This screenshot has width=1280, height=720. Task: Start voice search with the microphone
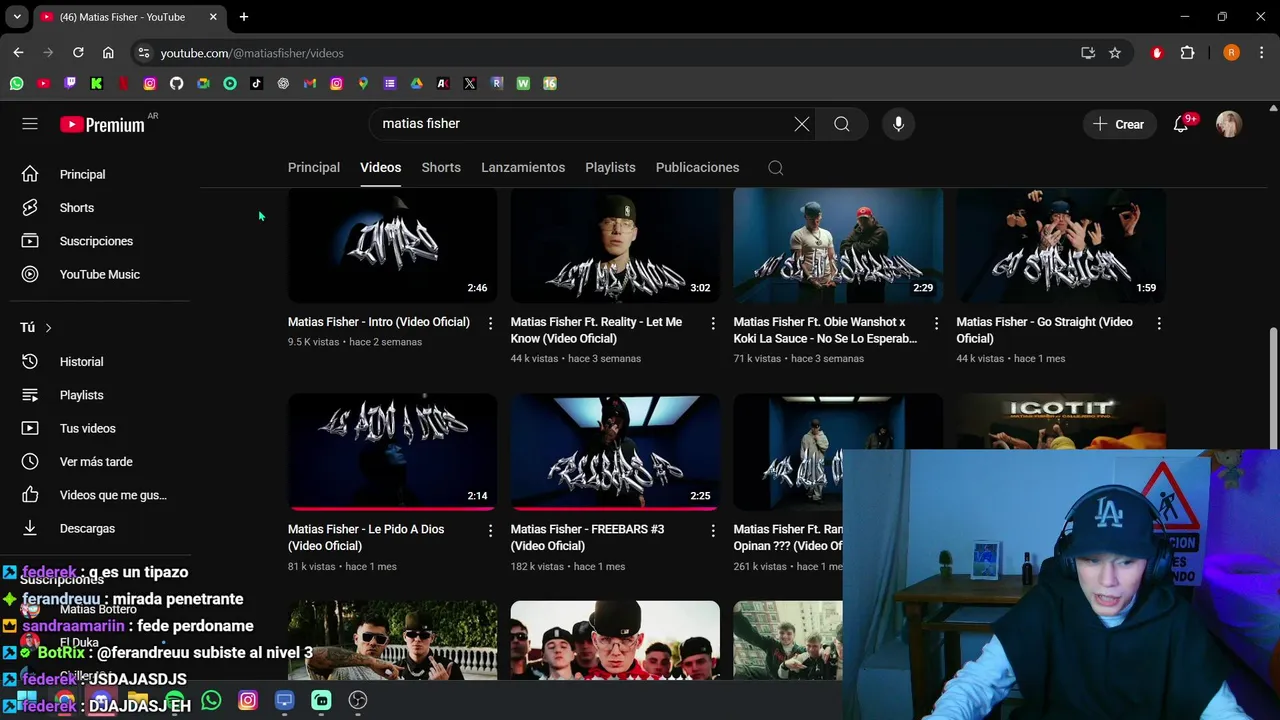(x=898, y=124)
